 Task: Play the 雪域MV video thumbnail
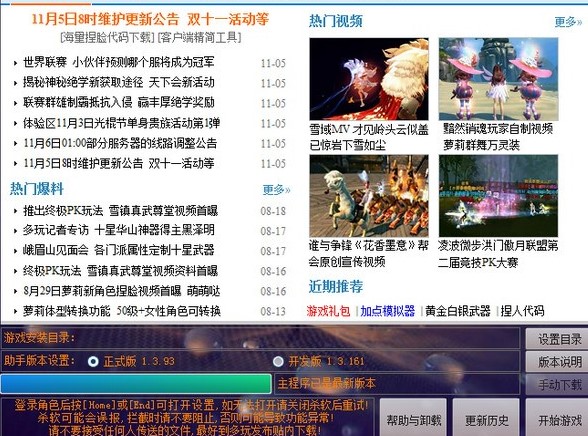coord(369,79)
